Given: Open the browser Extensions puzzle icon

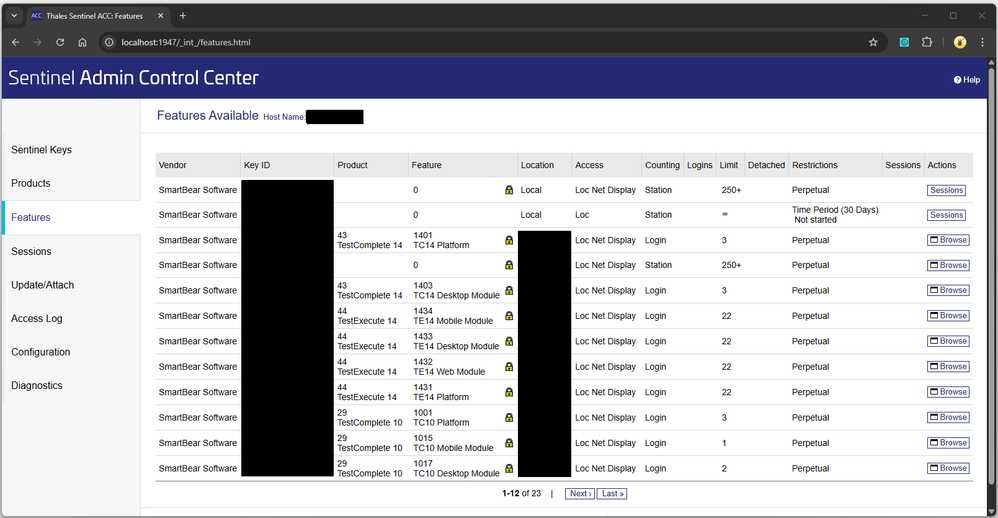Looking at the screenshot, I should pos(927,43).
